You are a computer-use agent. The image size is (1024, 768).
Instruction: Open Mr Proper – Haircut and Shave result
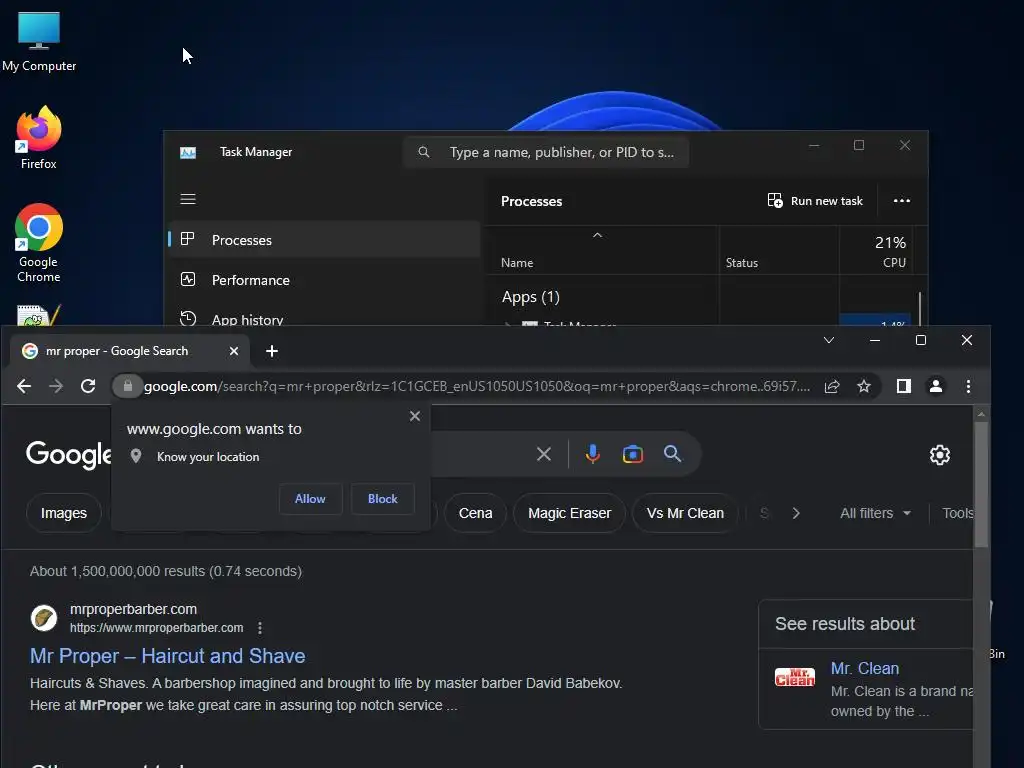point(168,656)
